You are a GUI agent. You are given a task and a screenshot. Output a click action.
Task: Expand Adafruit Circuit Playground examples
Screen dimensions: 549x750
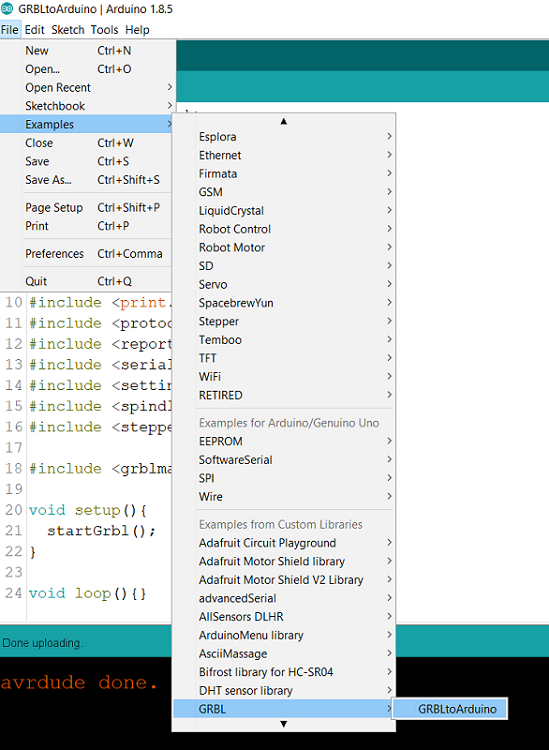(x=284, y=543)
